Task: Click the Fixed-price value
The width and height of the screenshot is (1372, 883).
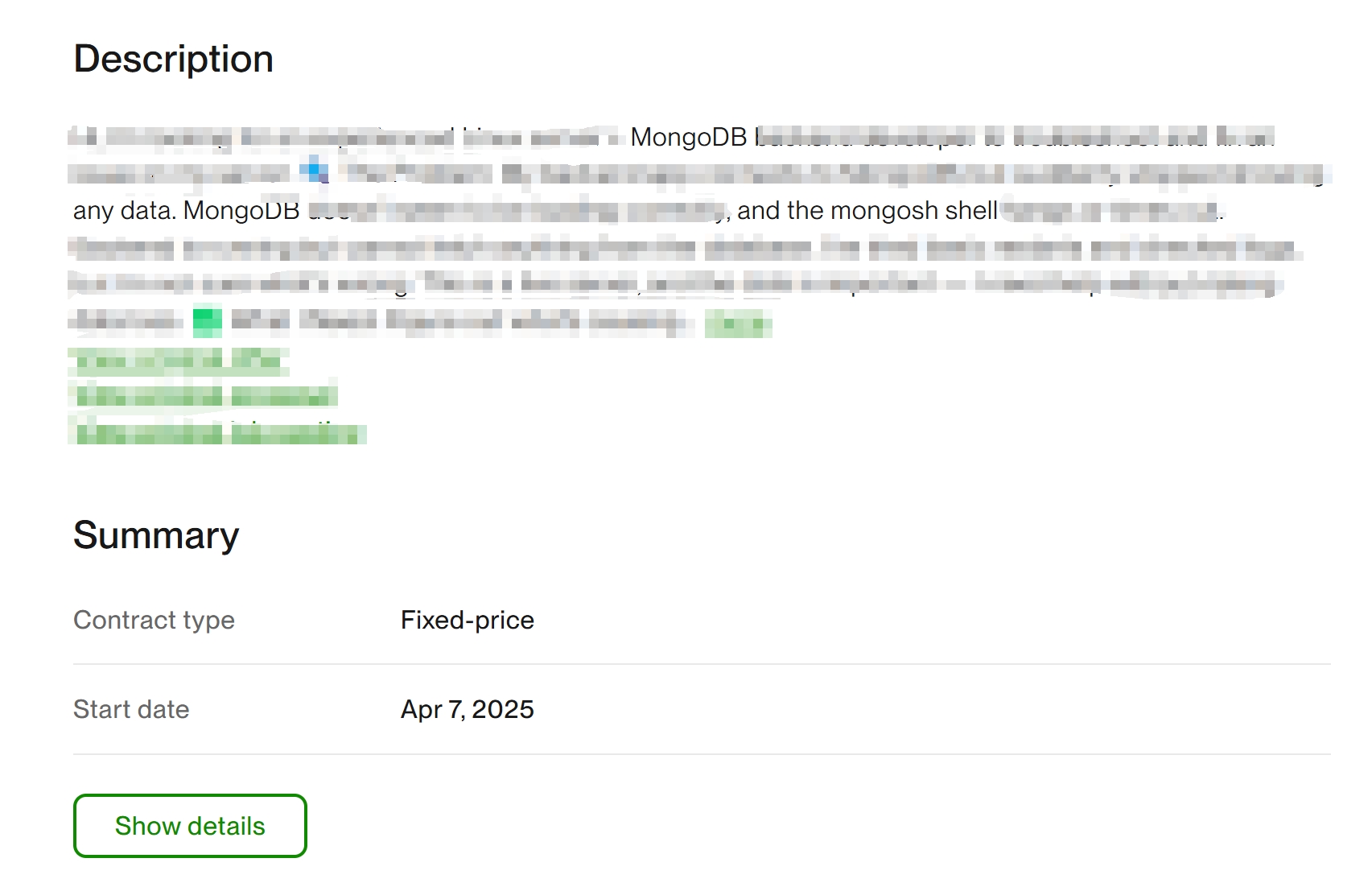Action: 467,620
